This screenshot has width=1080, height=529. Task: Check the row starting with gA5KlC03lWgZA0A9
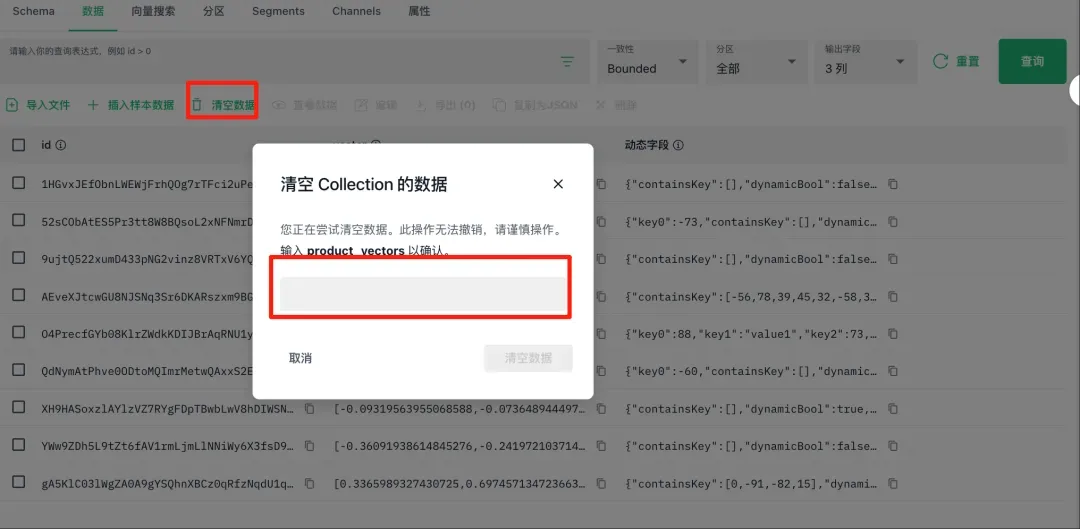(19, 482)
